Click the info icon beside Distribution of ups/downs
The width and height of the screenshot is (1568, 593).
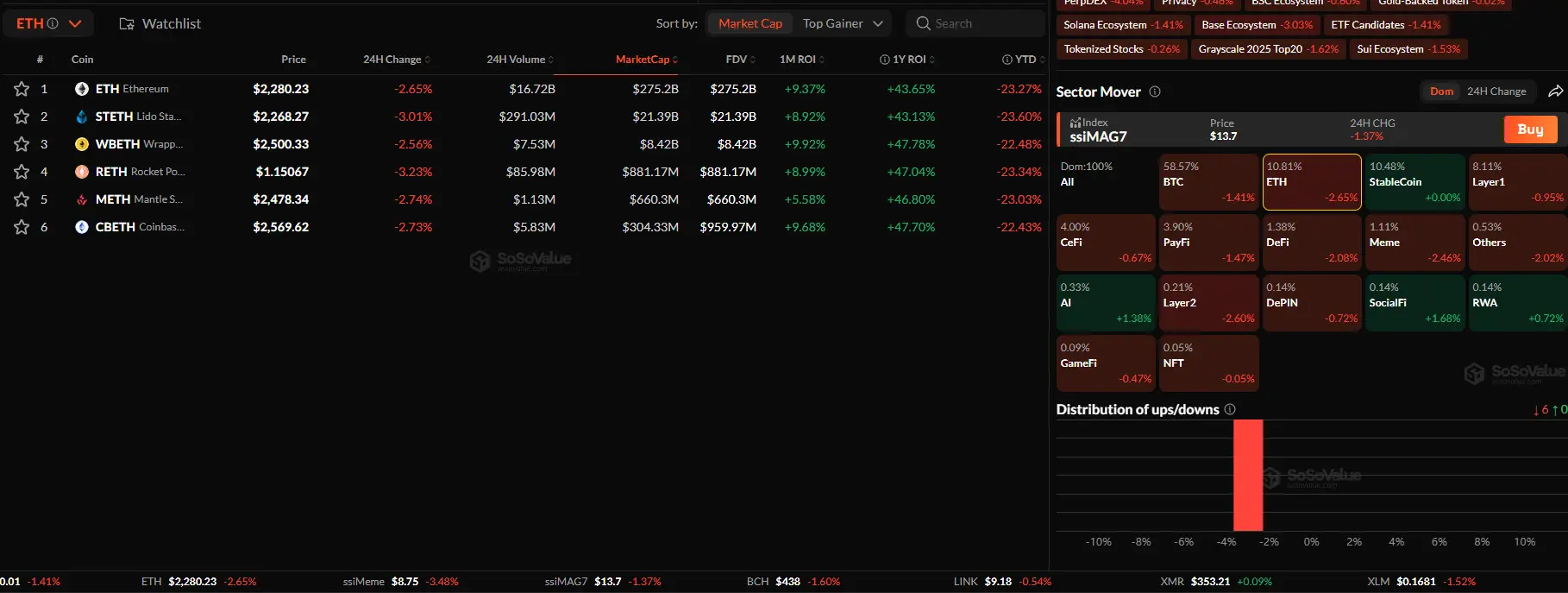[x=1230, y=409]
